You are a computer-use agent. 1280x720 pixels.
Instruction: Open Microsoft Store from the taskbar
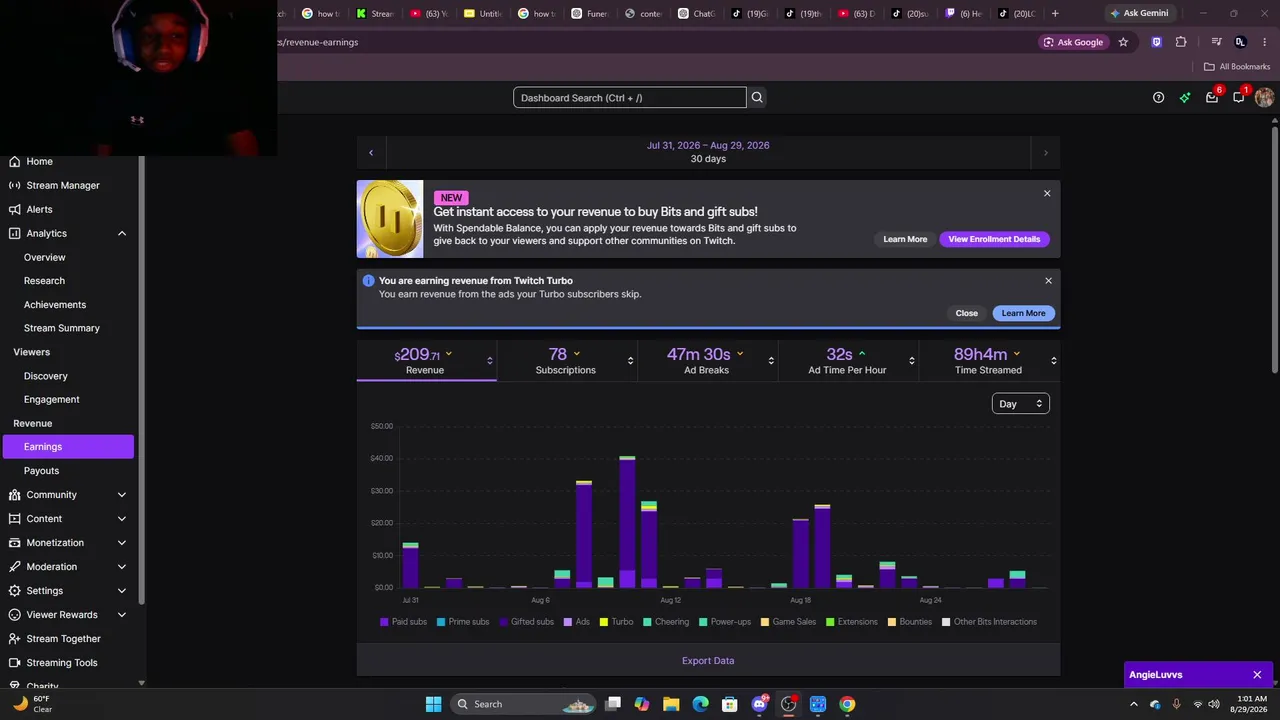[x=730, y=704]
